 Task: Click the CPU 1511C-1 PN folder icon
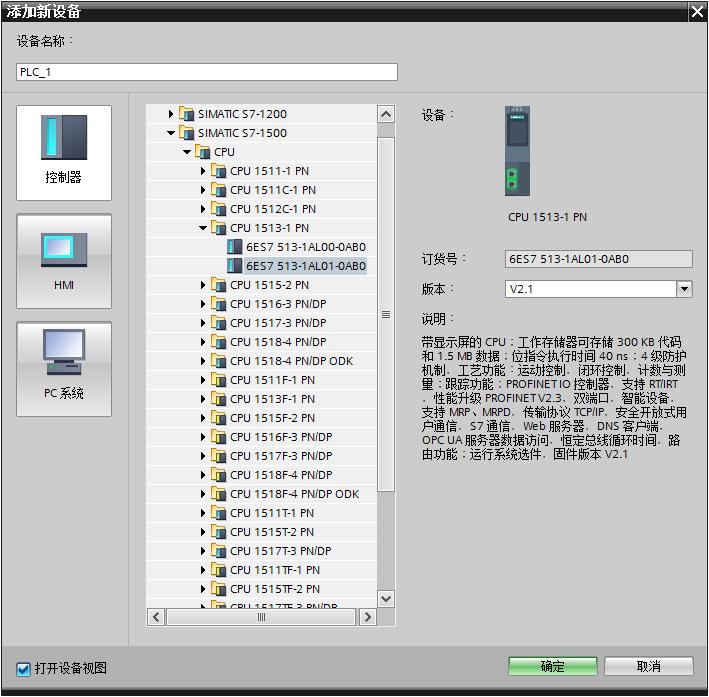[x=219, y=190]
